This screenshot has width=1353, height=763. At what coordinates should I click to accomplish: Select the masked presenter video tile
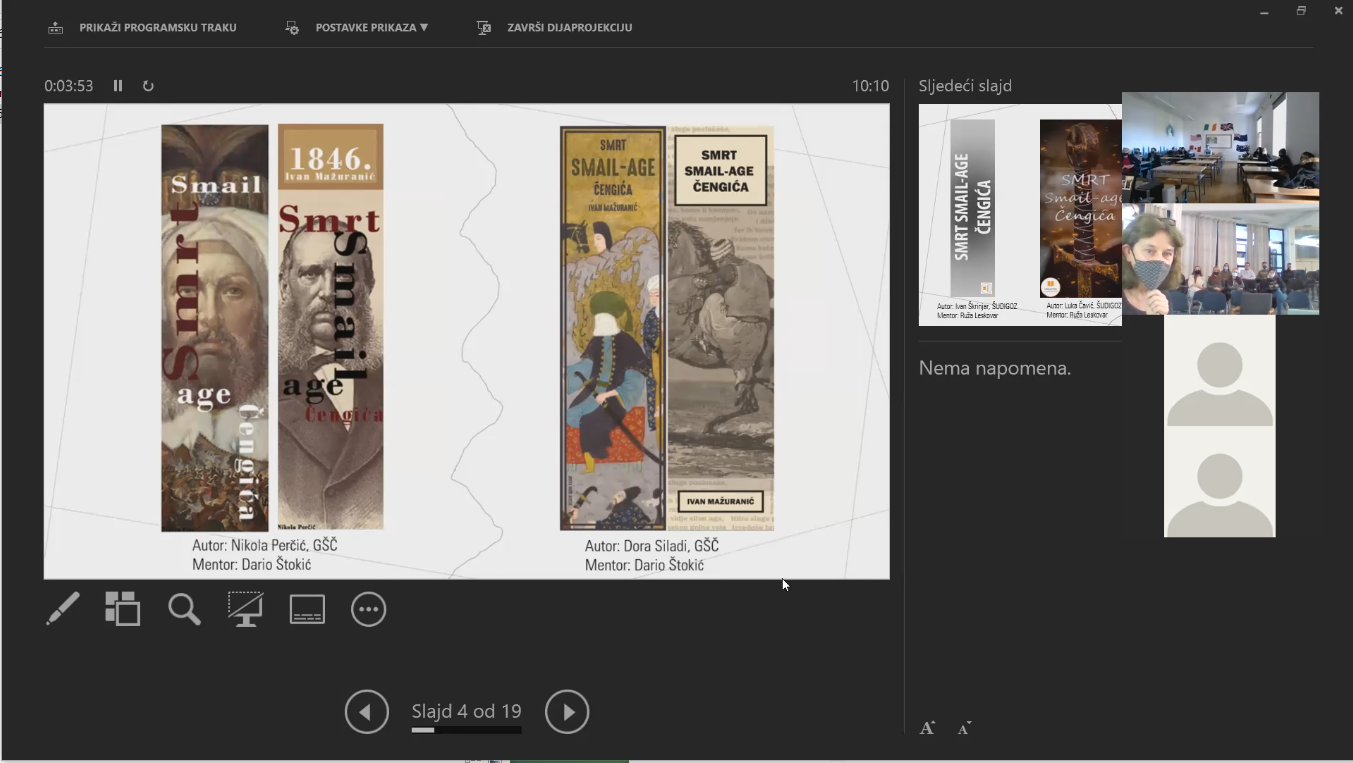(1220, 260)
